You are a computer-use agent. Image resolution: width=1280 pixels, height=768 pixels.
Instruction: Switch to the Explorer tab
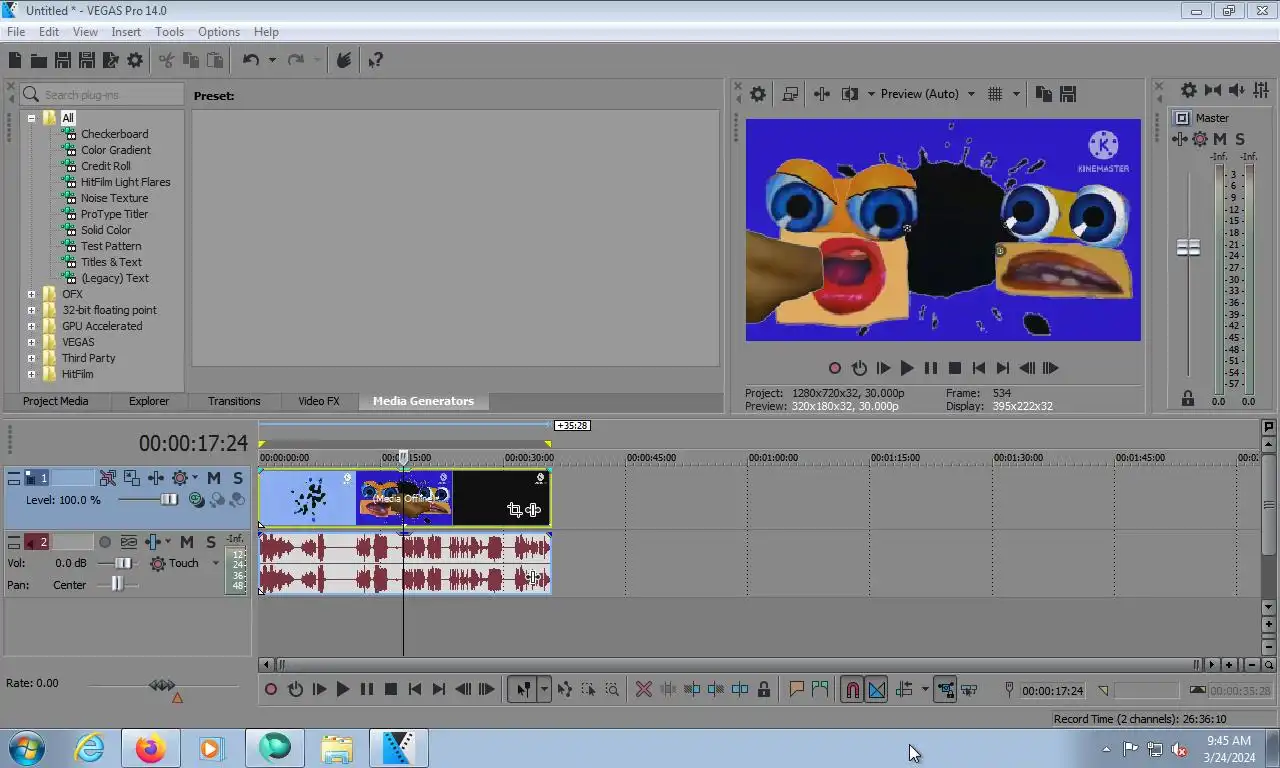click(149, 401)
